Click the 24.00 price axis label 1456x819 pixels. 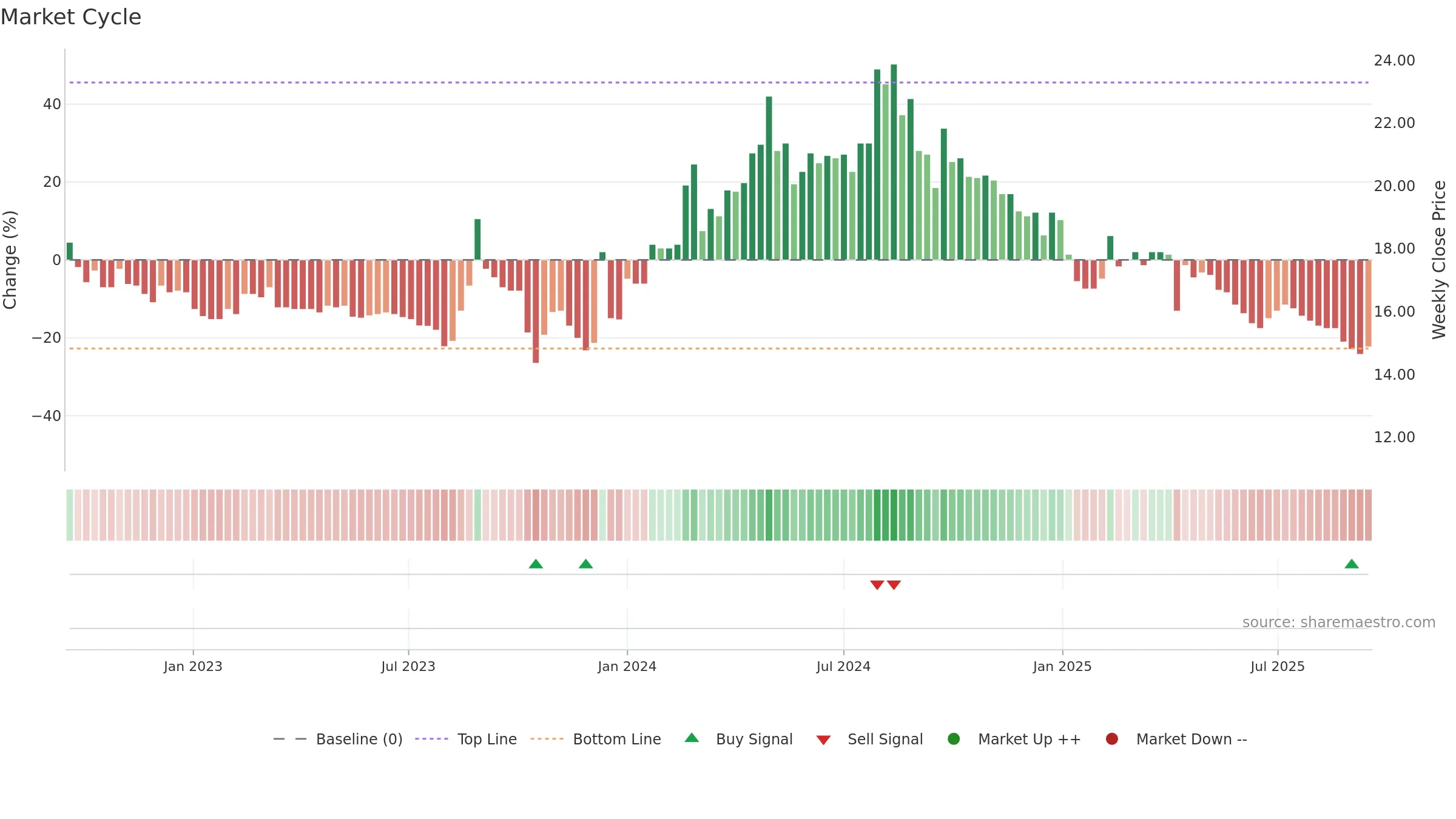coord(1394,61)
